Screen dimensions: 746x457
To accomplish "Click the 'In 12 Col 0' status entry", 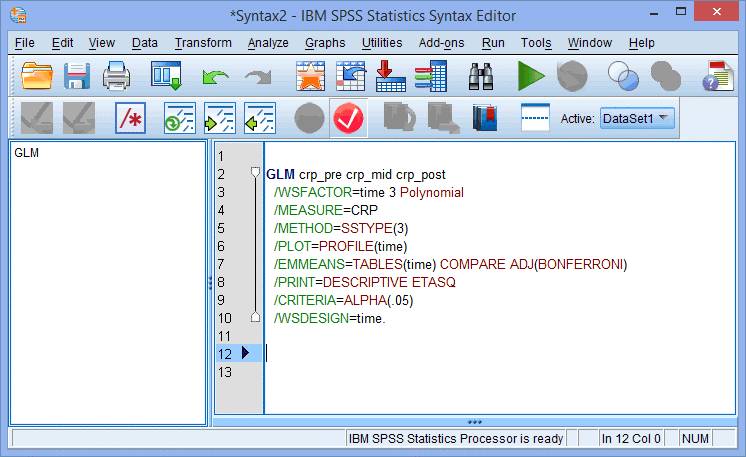I will [x=631, y=438].
